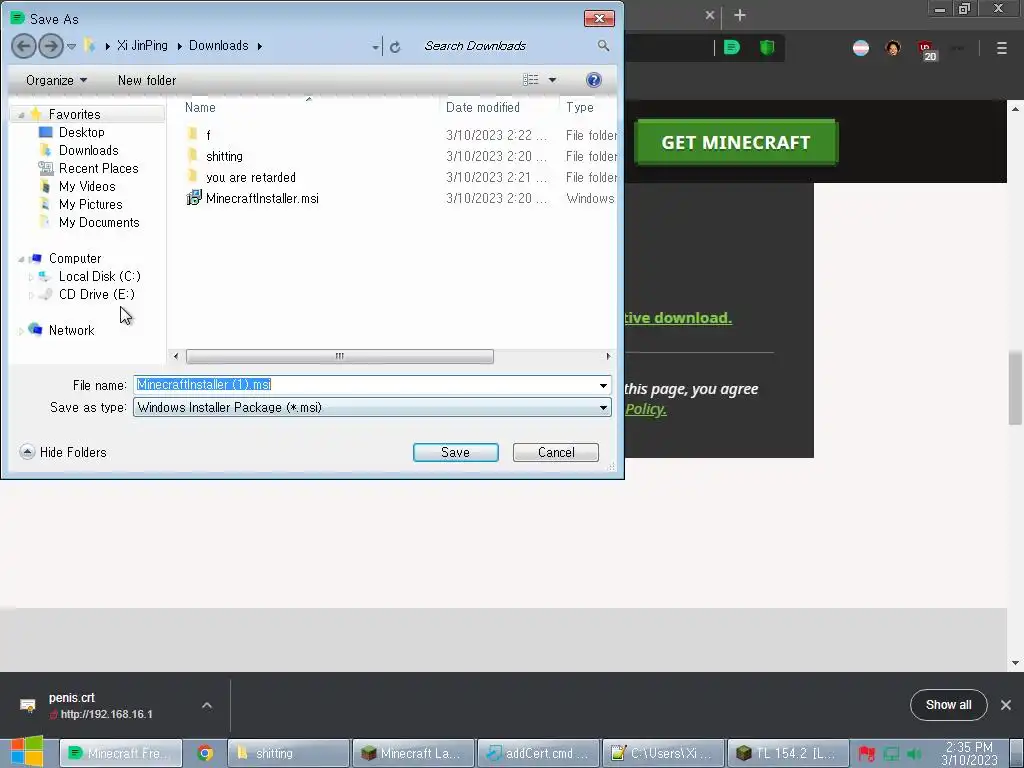Click the Cancel button
Viewport: 1024px width, 768px height.
[x=556, y=453]
